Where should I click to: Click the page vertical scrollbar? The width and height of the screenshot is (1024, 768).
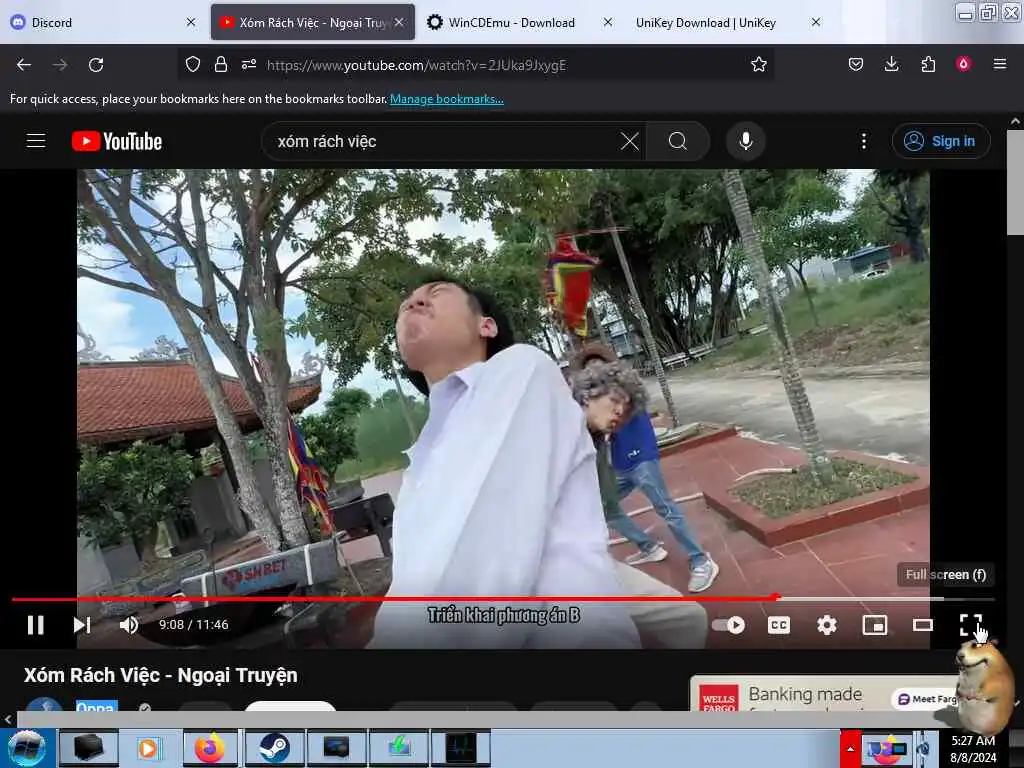(x=1015, y=182)
